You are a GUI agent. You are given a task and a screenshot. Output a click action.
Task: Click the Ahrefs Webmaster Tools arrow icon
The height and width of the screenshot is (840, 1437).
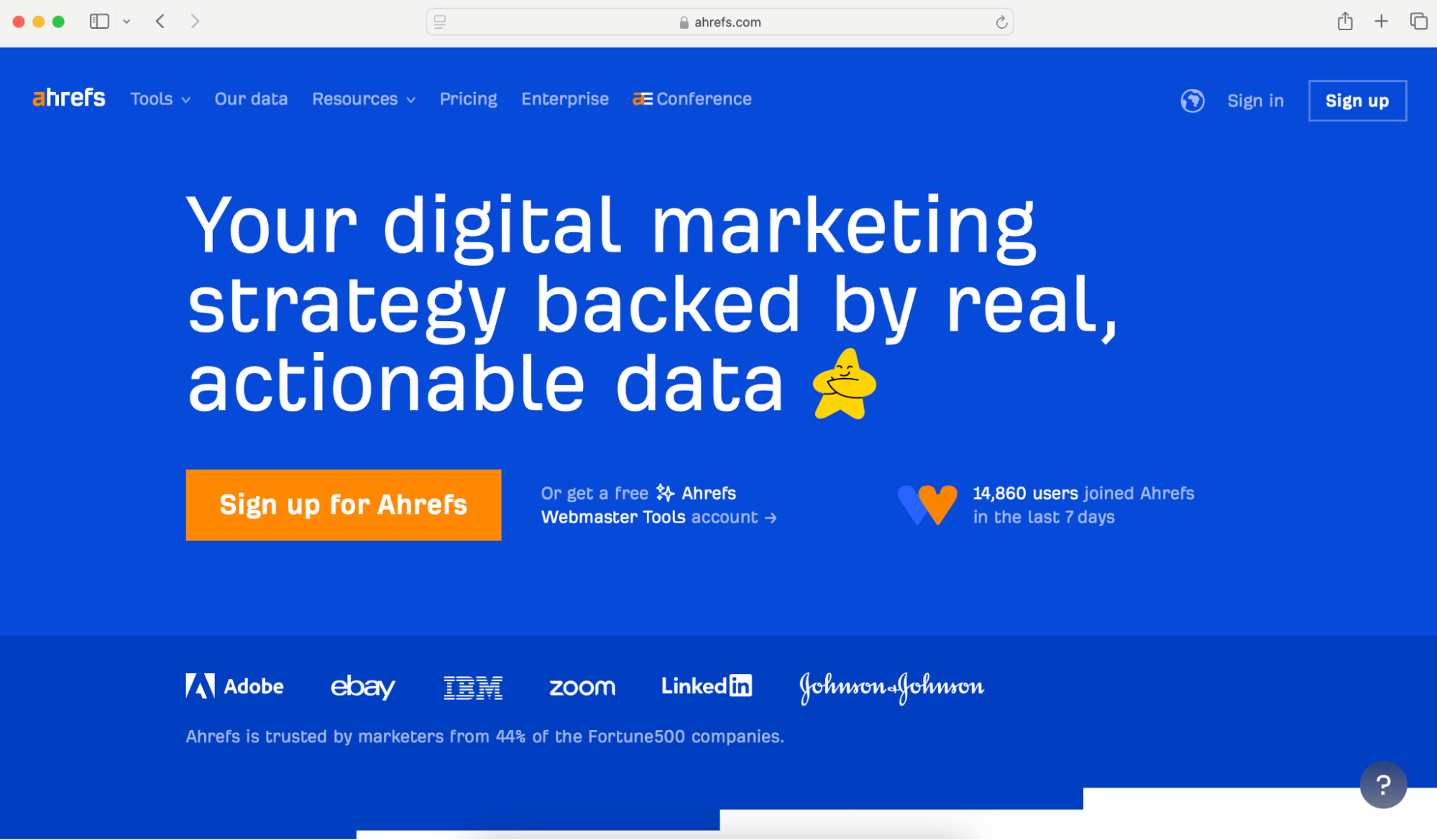[770, 518]
